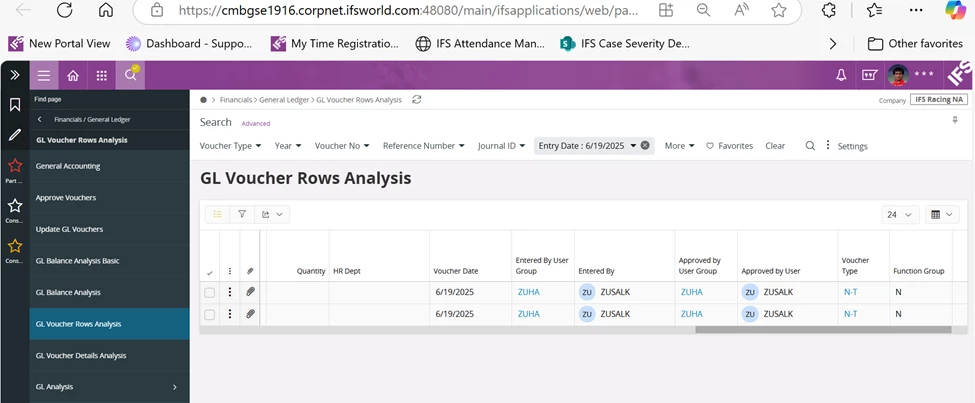The width and height of the screenshot is (975, 403).
Task: Select the second voucher row checkbox
Action: 210,315
